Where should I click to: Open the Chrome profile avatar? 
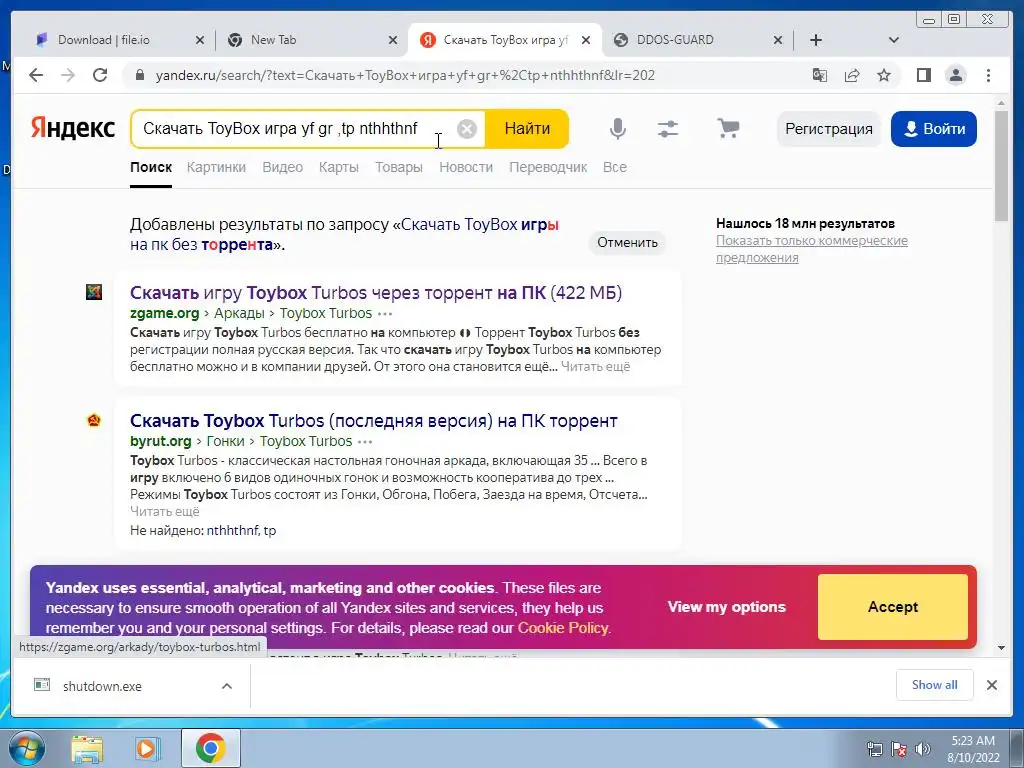click(x=955, y=75)
